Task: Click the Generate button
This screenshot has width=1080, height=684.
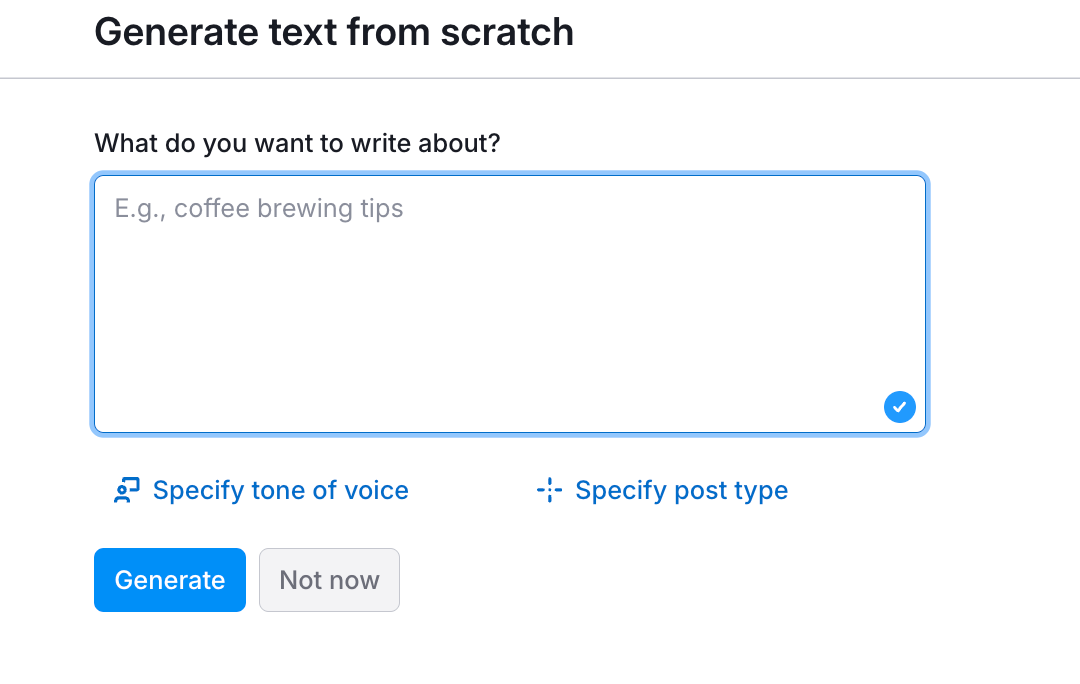Action: click(169, 580)
